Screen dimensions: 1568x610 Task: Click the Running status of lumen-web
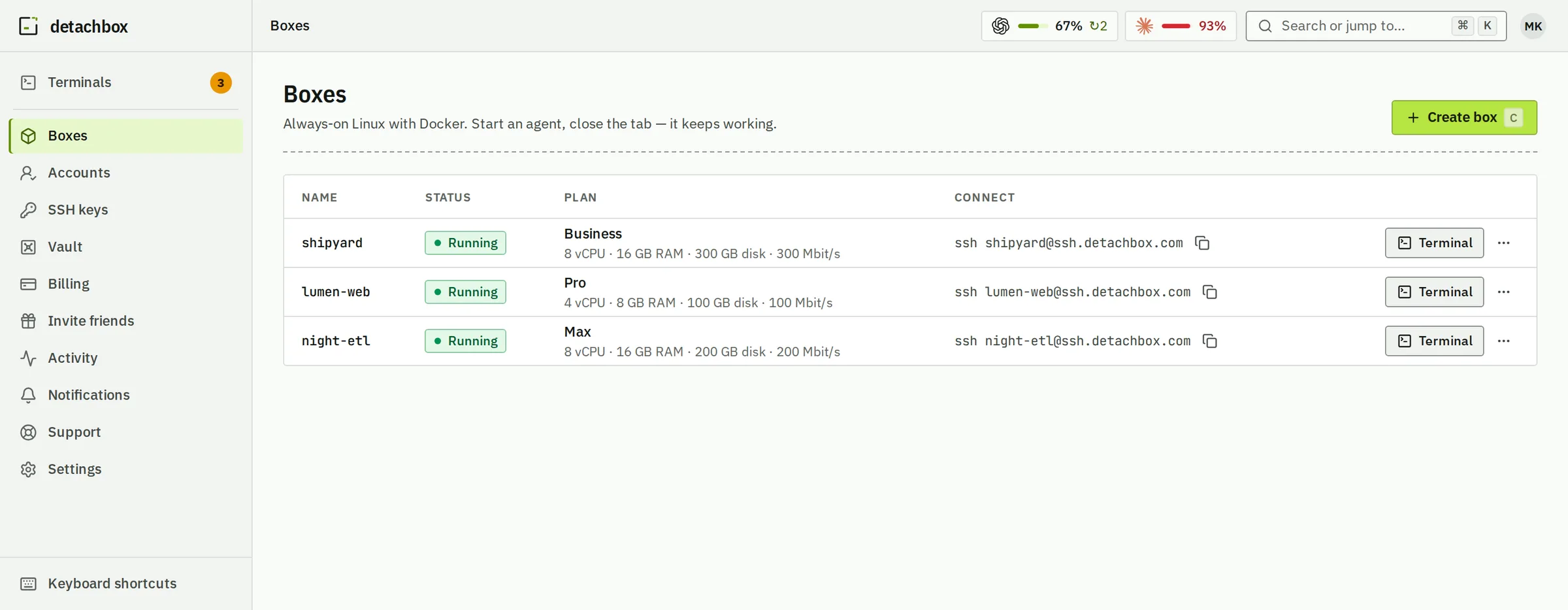coord(465,292)
